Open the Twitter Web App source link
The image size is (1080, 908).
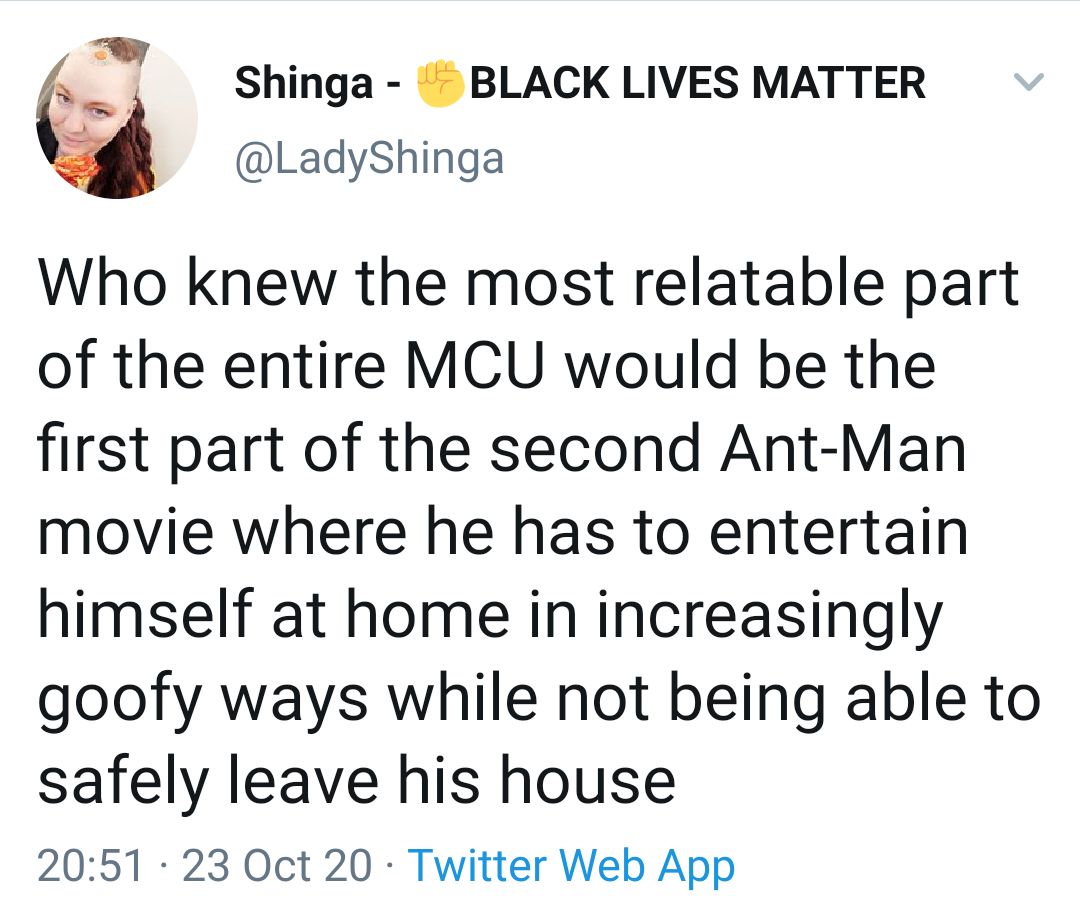click(x=572, y=865)
